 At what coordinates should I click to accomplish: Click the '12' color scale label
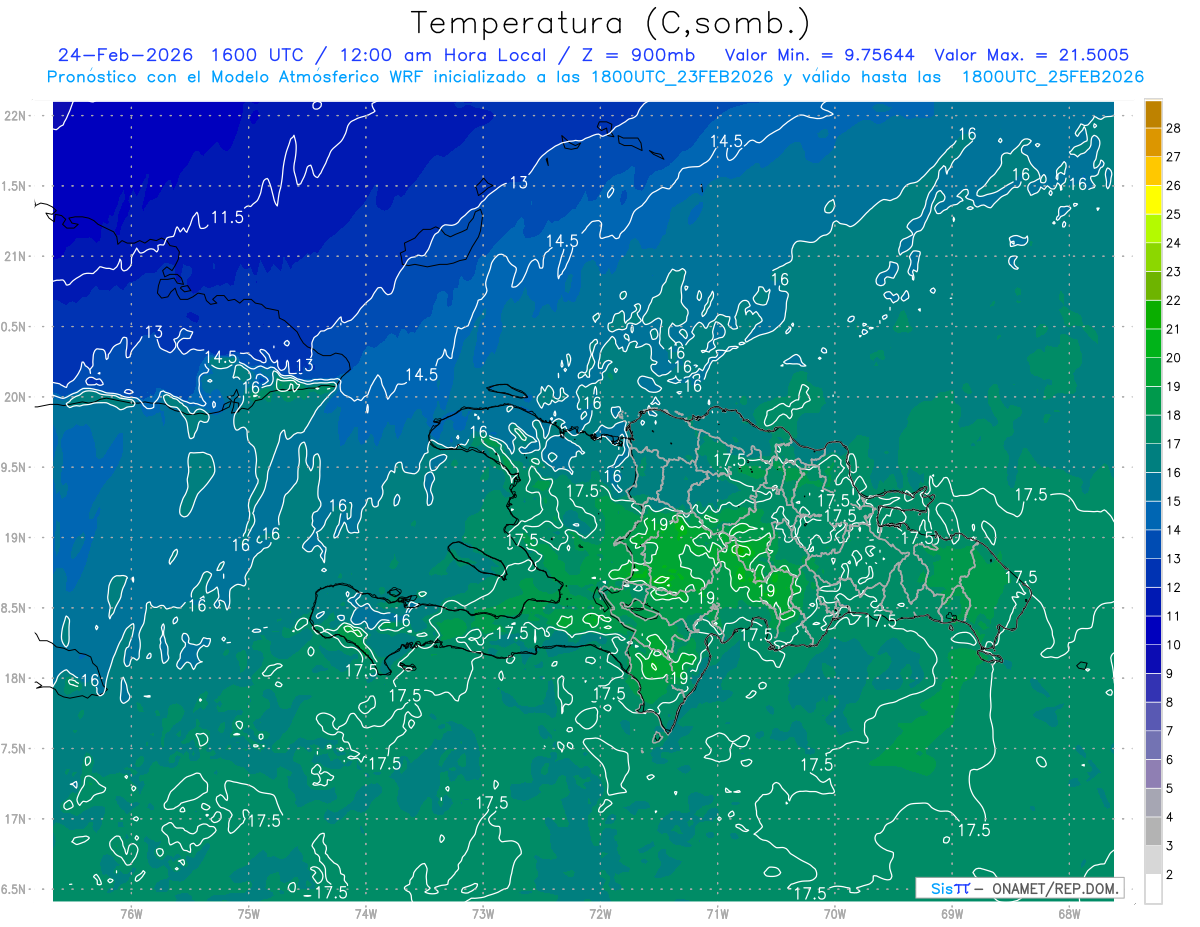coord(1175,587)
